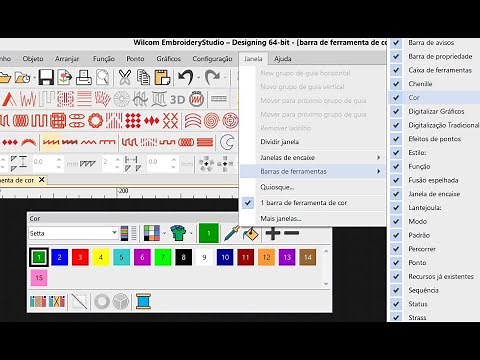Uncheck the Chenille toolbar checkbox
Screen dimensions: 480x360
396,84
